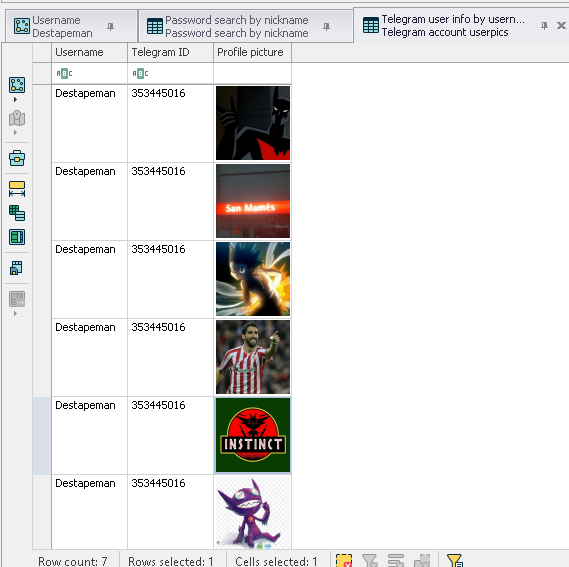Select the San Mamés sign profile picture
The width and height of the screenshot is (569, 567).
click(x=253, y=201)
